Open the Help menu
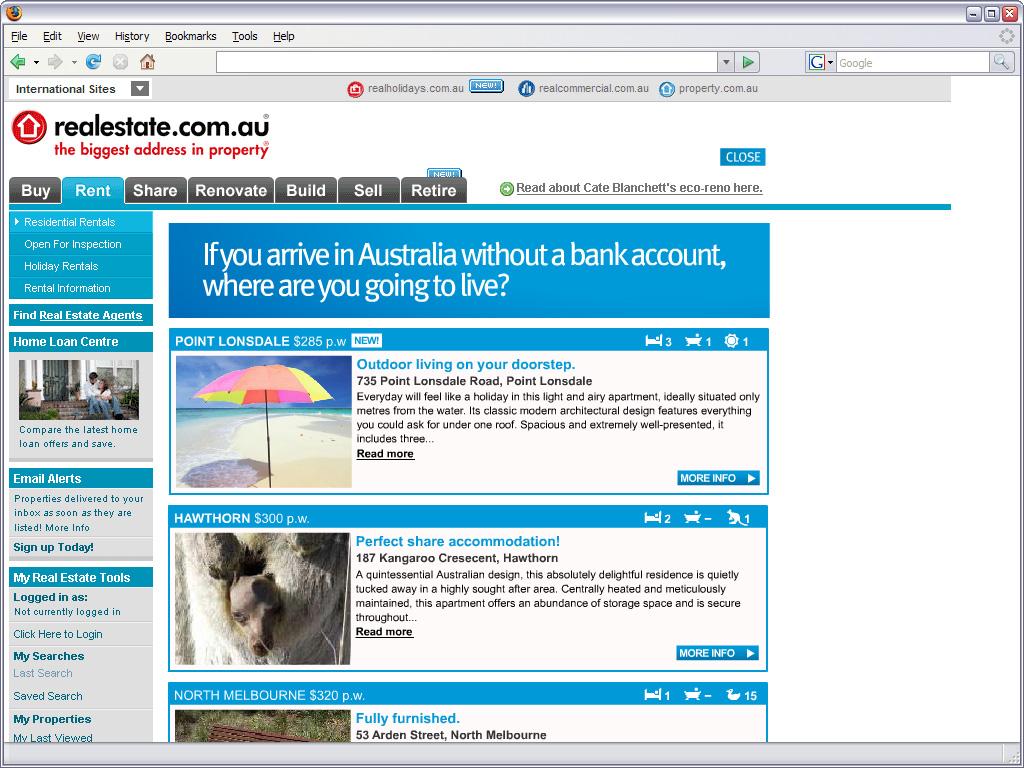This screenshot has height=768, width=1024. click(283, 36)
